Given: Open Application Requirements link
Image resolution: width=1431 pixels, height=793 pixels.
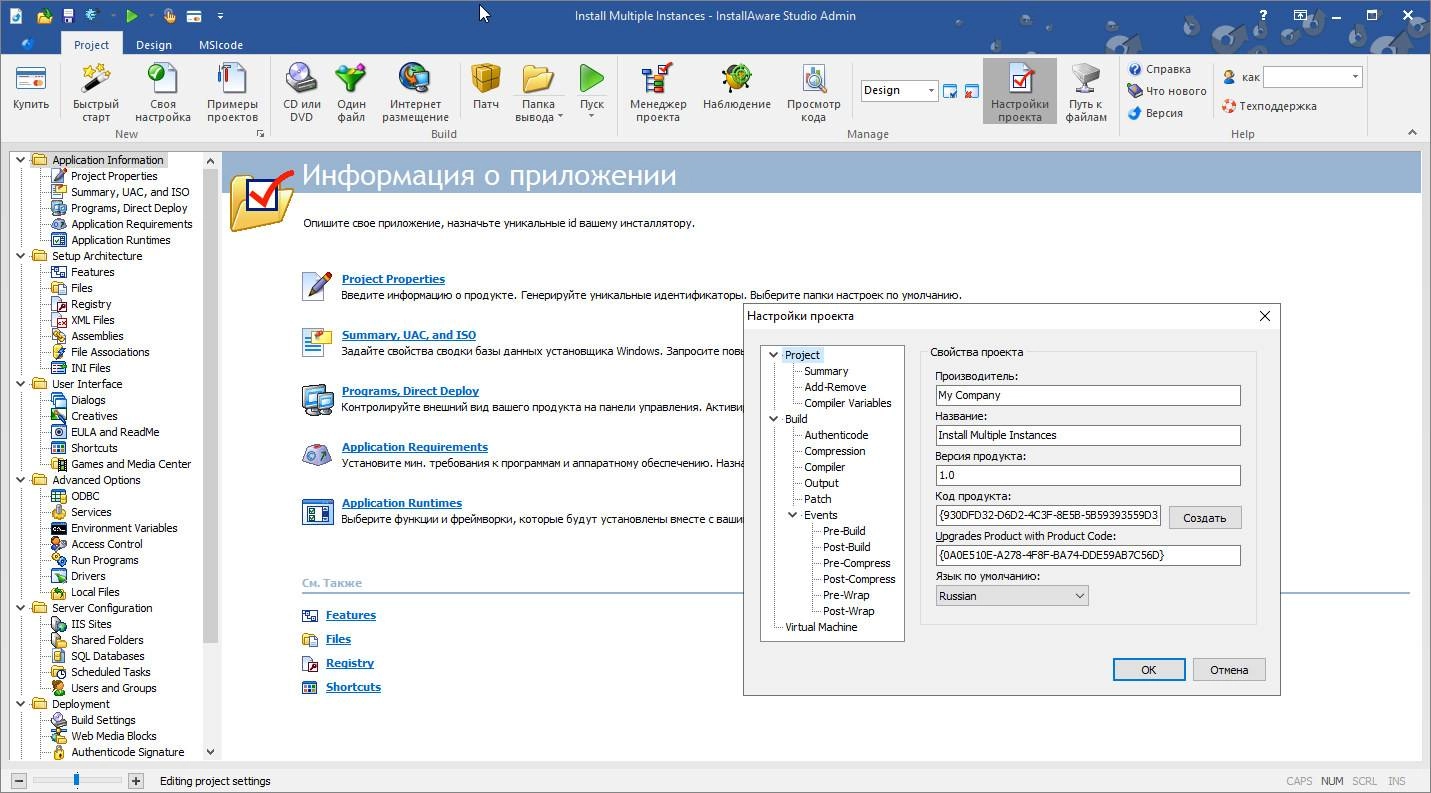Looking at the screenshot, I should point(415,447).
